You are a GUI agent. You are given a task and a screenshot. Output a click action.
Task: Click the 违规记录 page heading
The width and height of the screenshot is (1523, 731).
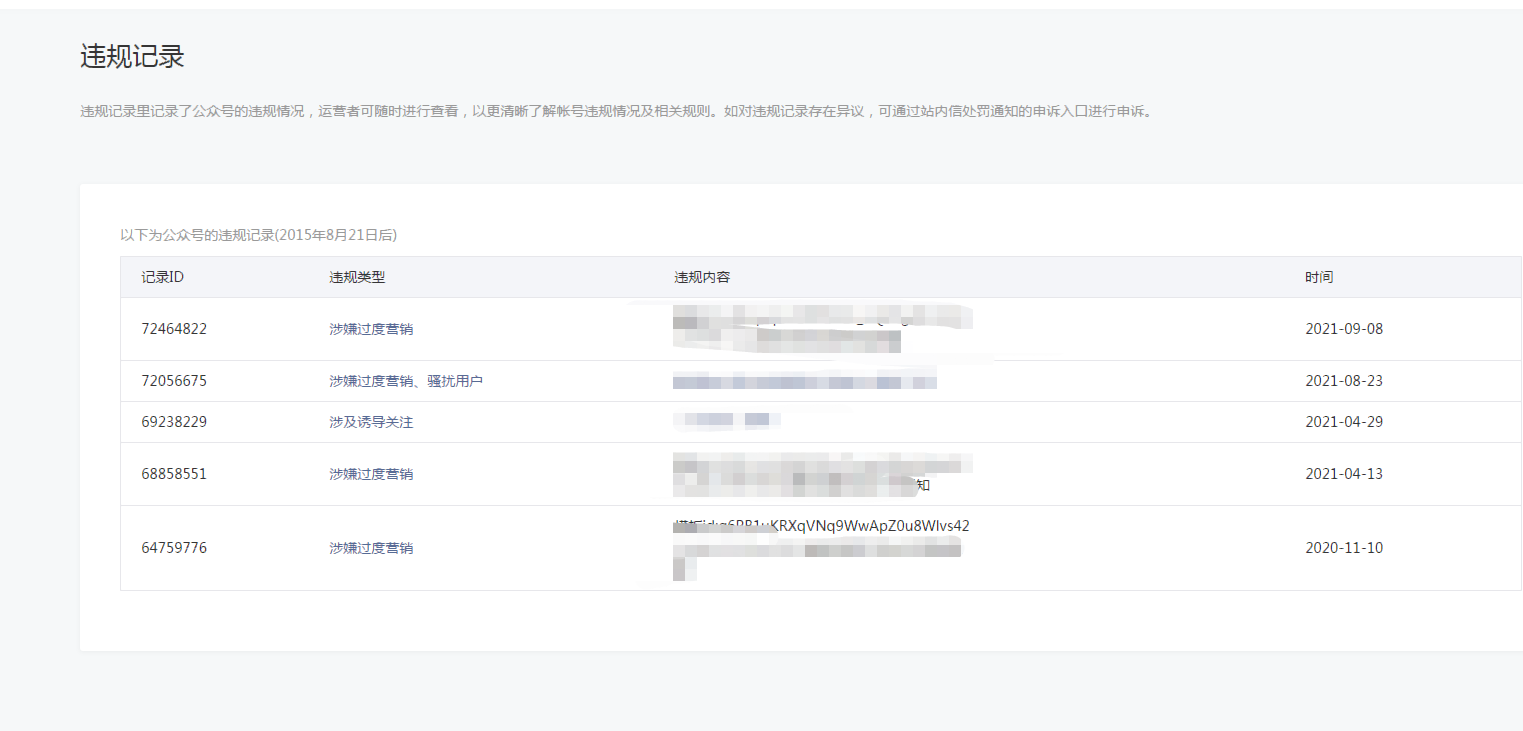(132, 57)
